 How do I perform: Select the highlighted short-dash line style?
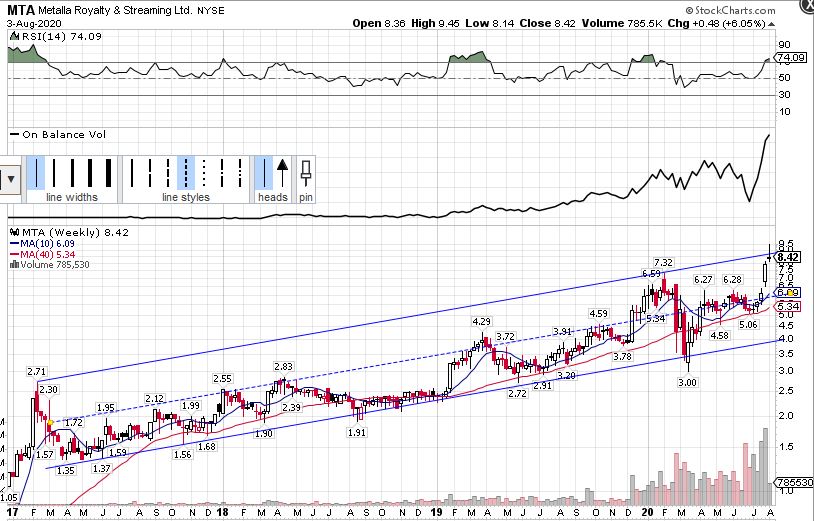click(x=186, y=173)
